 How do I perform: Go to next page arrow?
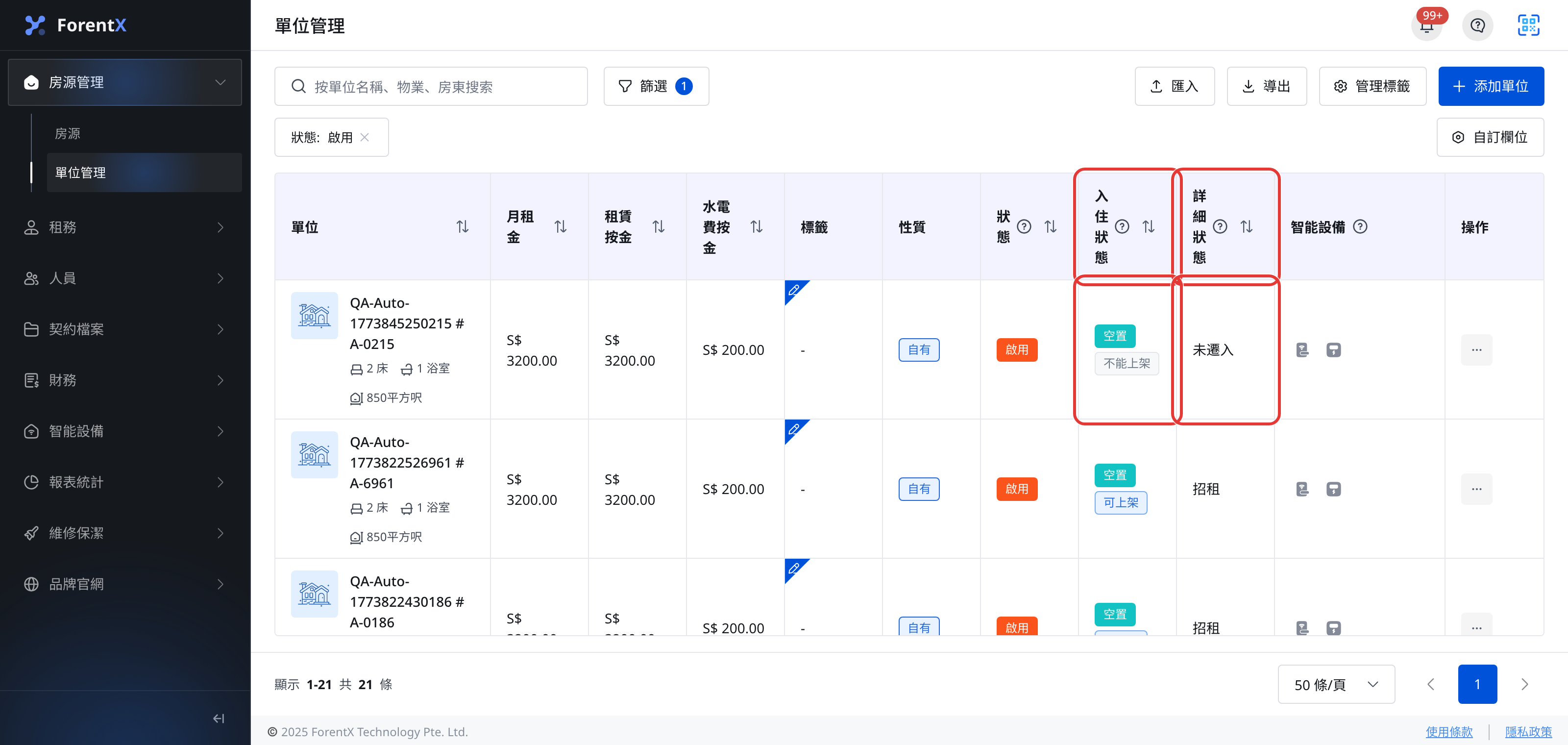pyautogui.click(x=1524, y=685)
